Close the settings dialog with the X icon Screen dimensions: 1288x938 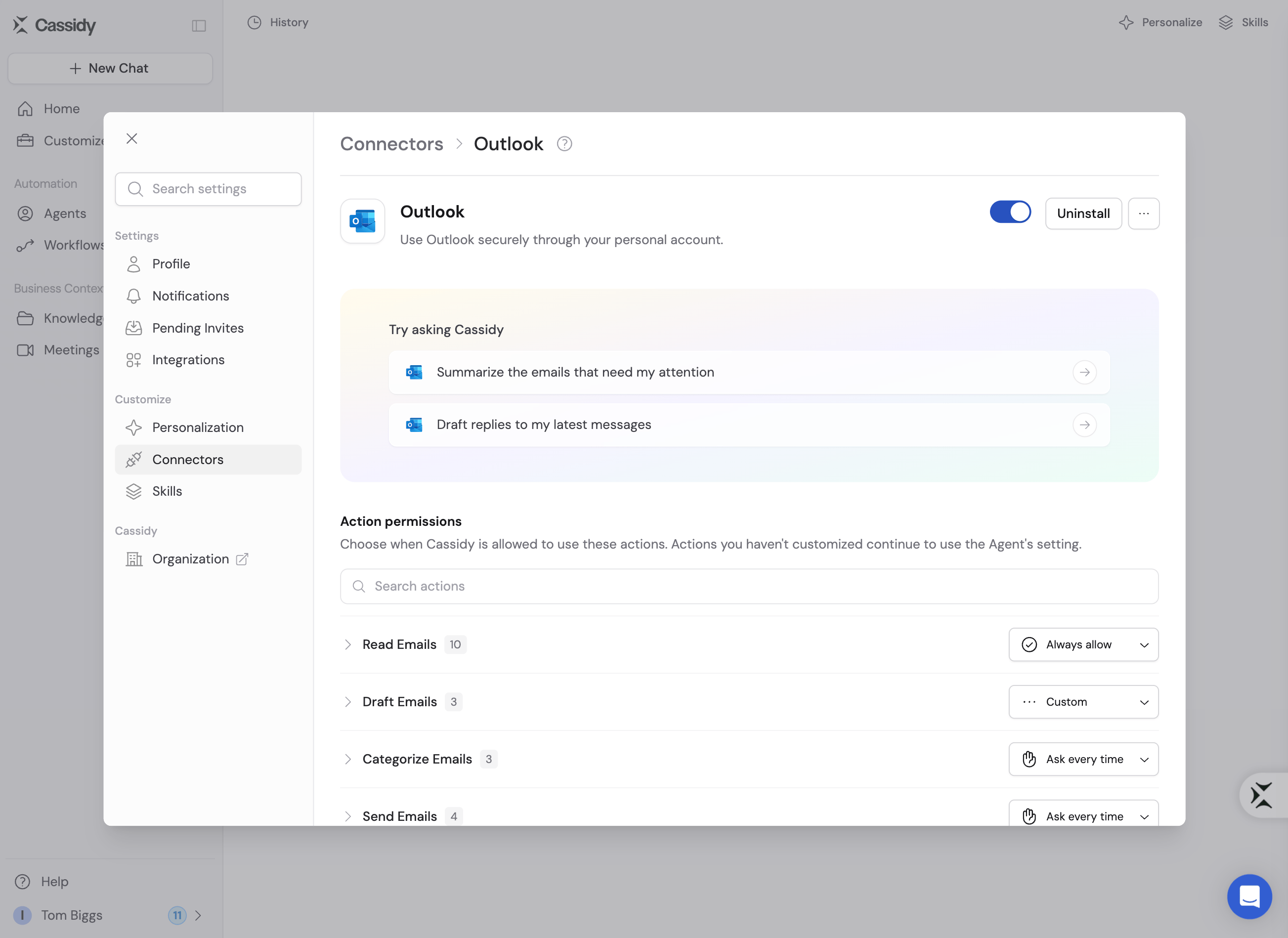pyautogui.click(x=132, y=138)
